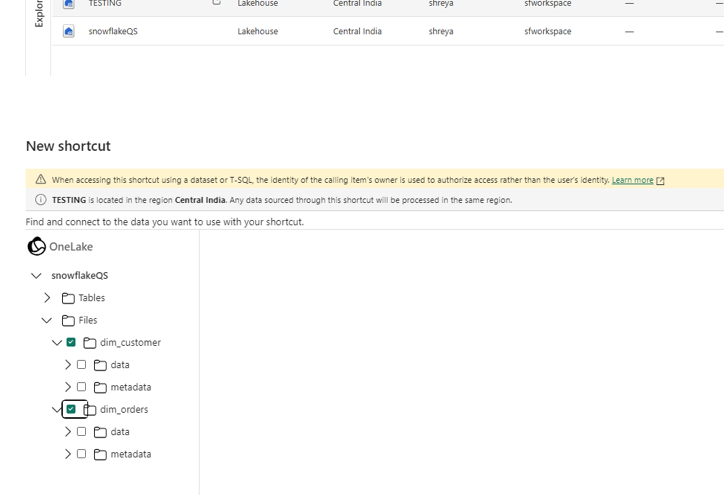
Task: Expand metadata folder under dim_customer
Action: (67, 387)
